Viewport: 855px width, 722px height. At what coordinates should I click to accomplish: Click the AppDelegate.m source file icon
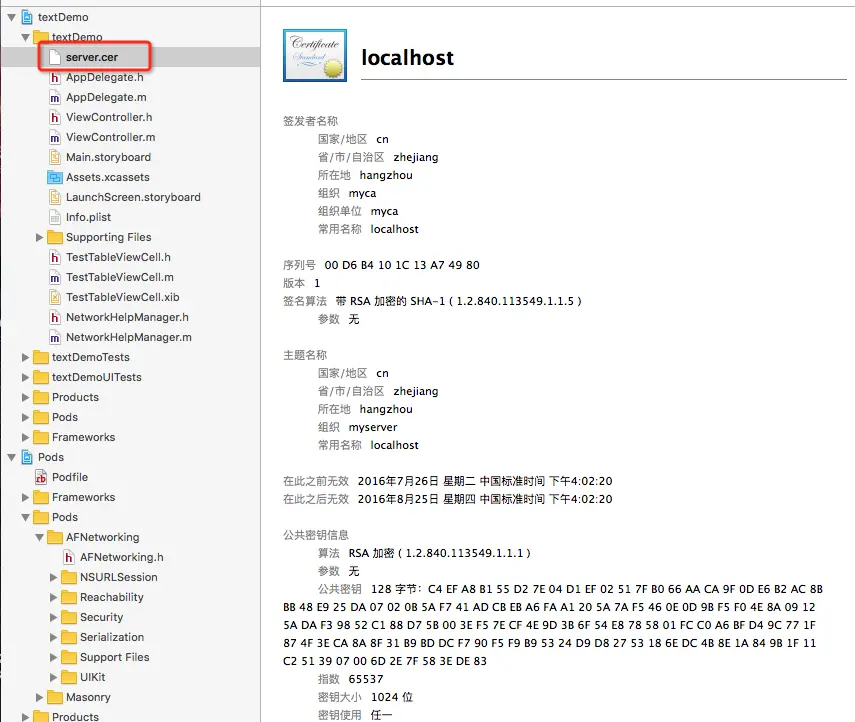click(55, 98)
